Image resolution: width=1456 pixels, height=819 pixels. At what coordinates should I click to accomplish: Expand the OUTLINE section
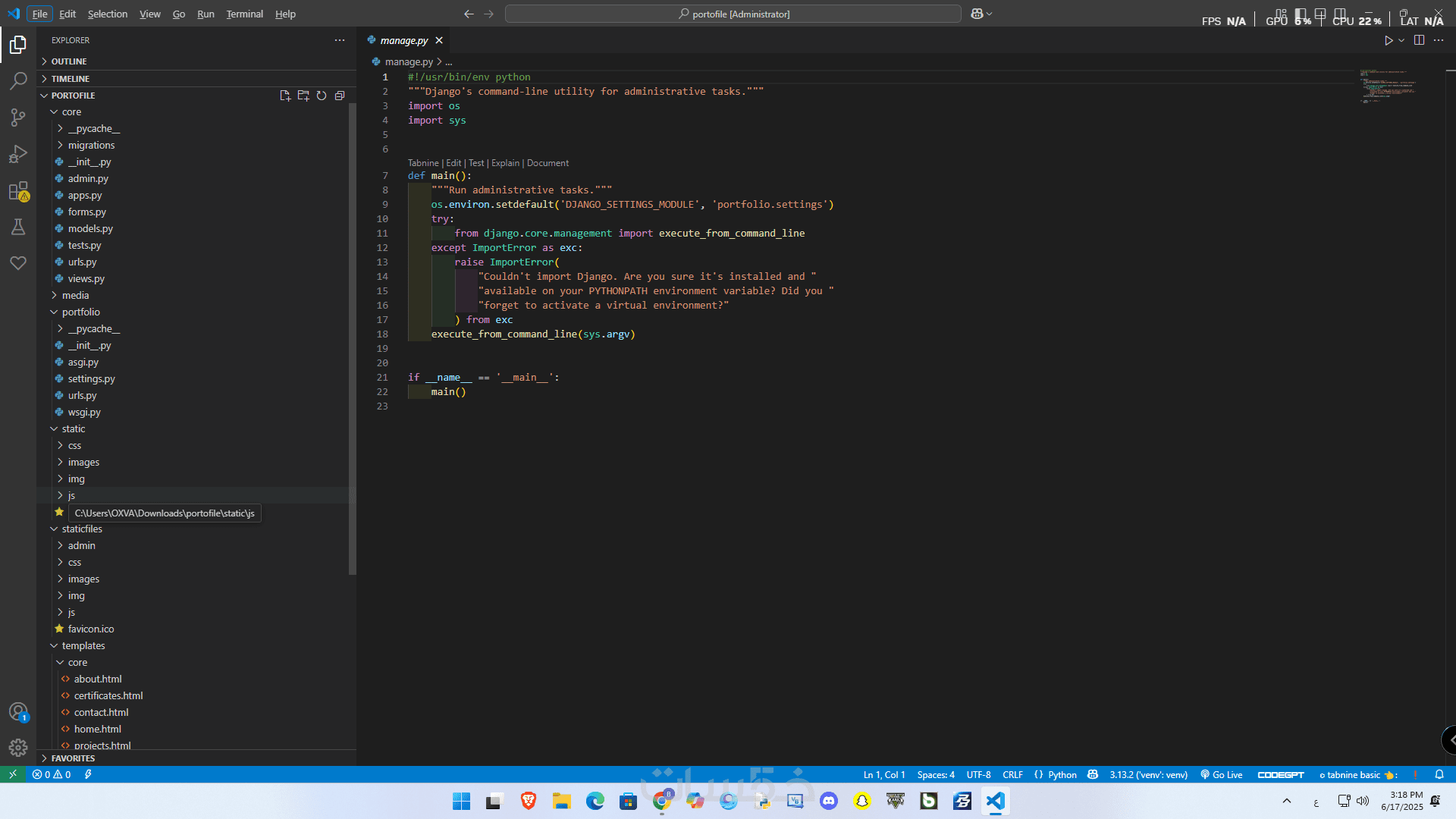pyautogui.click(x=68, y=61)
